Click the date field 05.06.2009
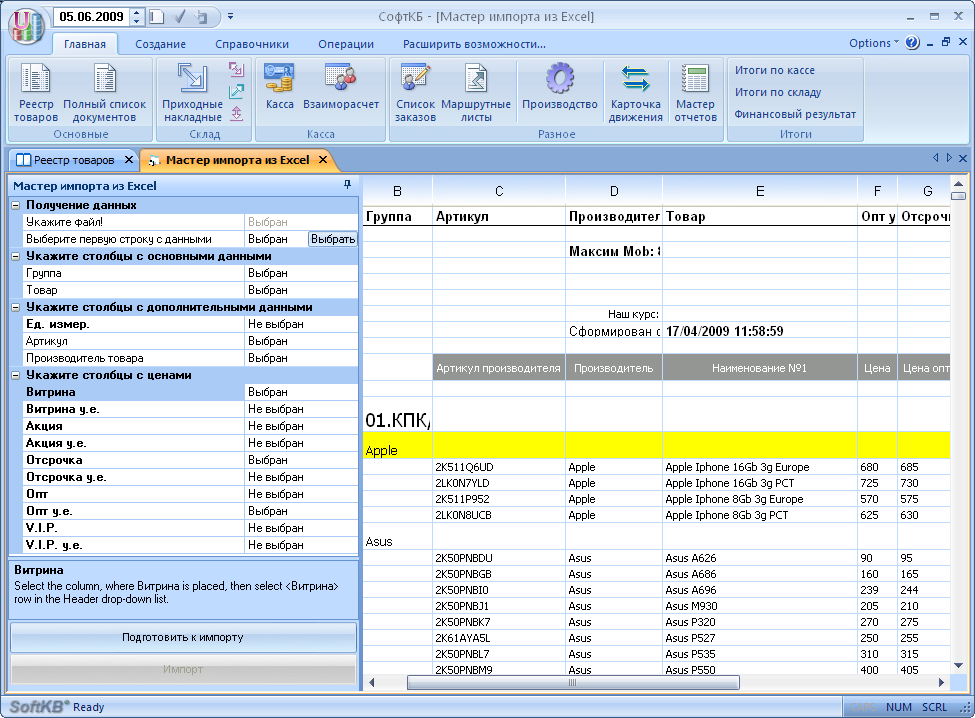975x718 pixels. [x=91, y=17]
